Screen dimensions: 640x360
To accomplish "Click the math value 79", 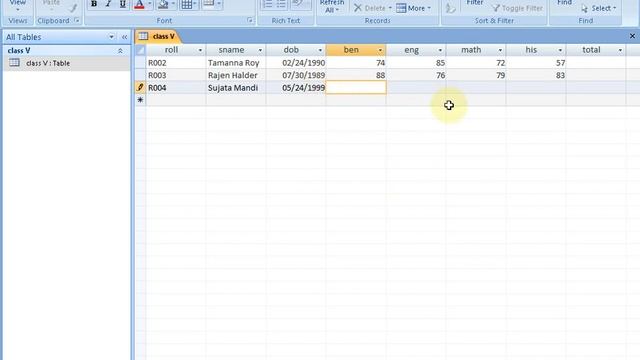I will (476, 75).
